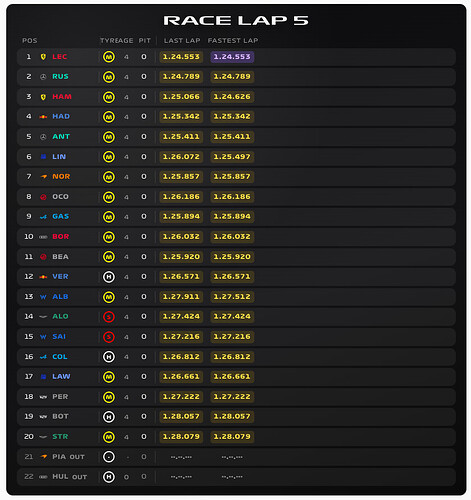The height and width of the screenshot is (500, 471).
Task: Select the HAD driver name
Action: point(61,116)
